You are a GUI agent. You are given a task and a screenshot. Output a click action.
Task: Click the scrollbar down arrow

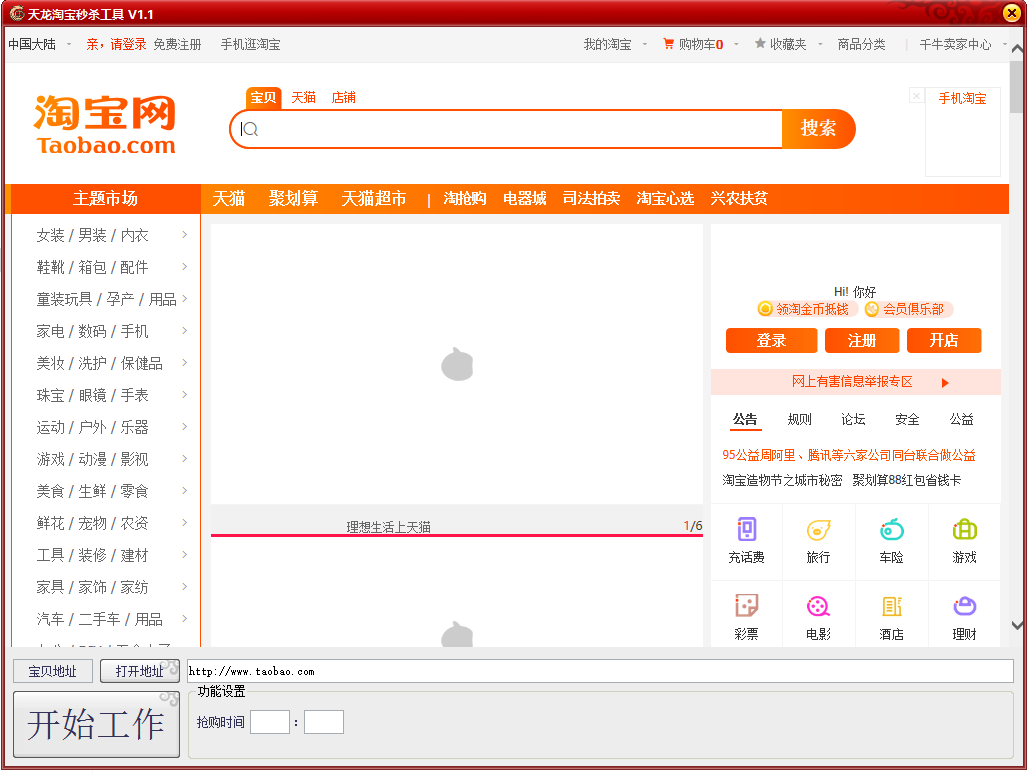click(1017, 626)
